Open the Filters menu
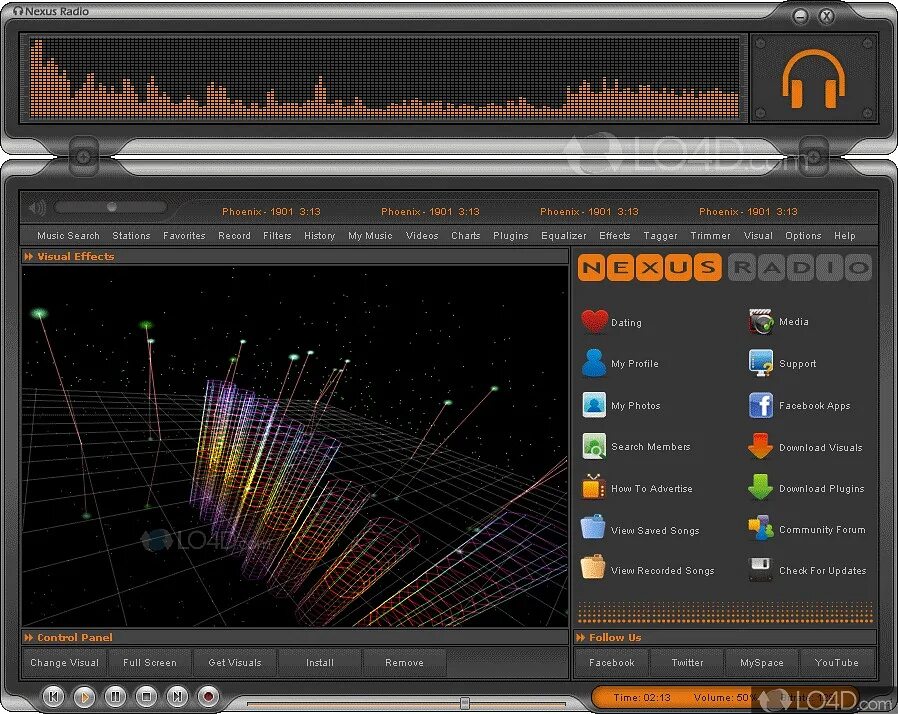898x714 pixels. click(277, 235)
